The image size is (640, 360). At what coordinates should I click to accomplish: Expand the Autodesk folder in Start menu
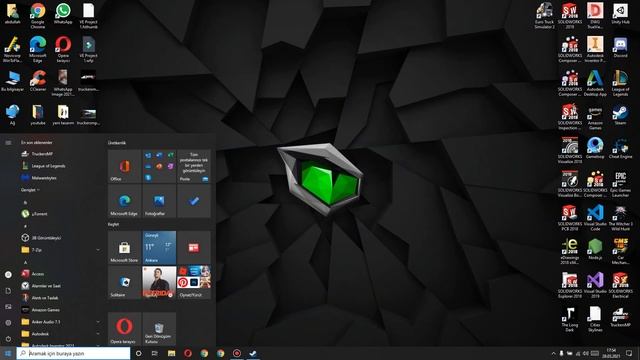pos(60,334)
